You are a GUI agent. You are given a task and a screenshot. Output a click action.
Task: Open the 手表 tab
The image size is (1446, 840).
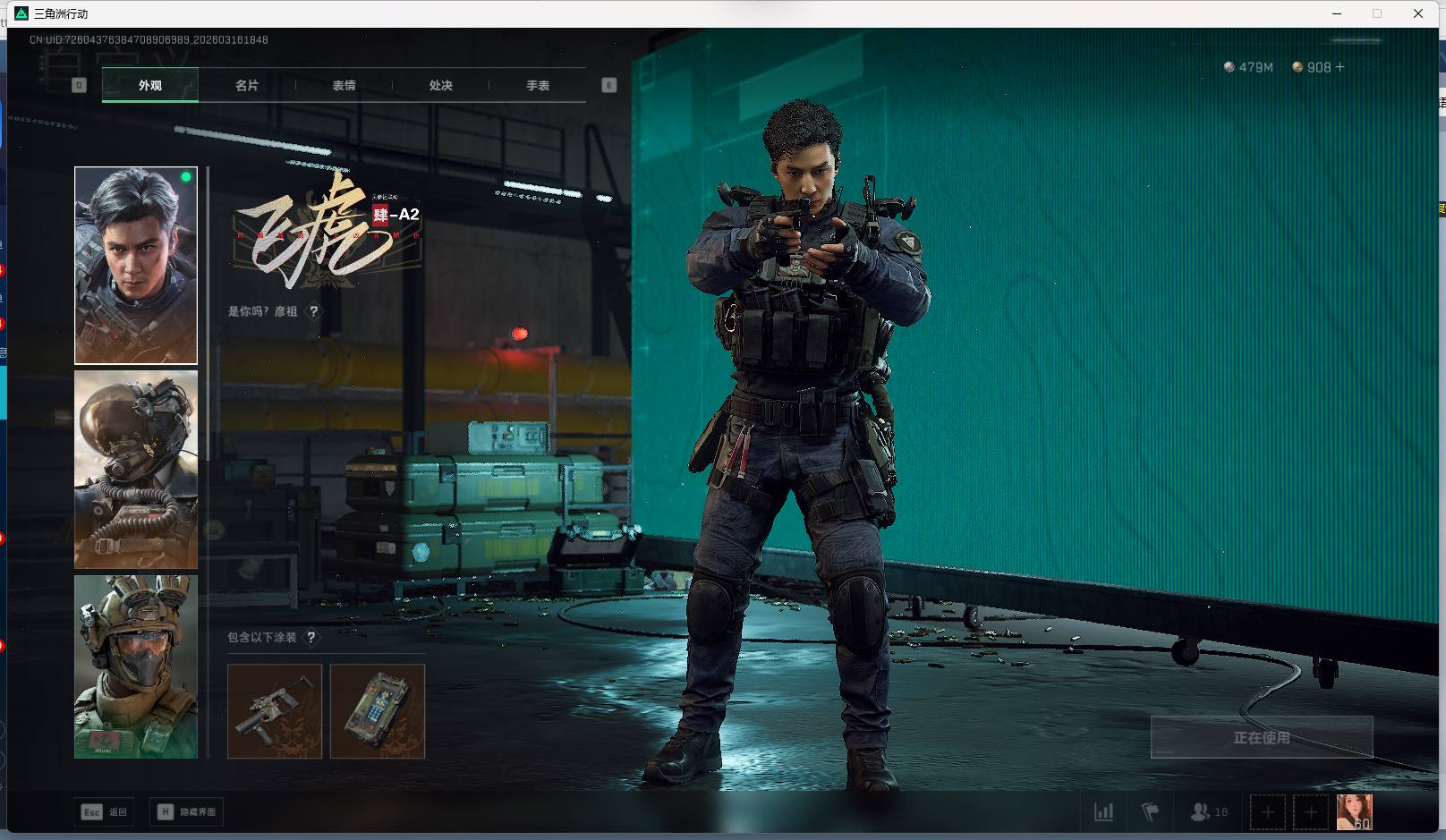point(537,86)
